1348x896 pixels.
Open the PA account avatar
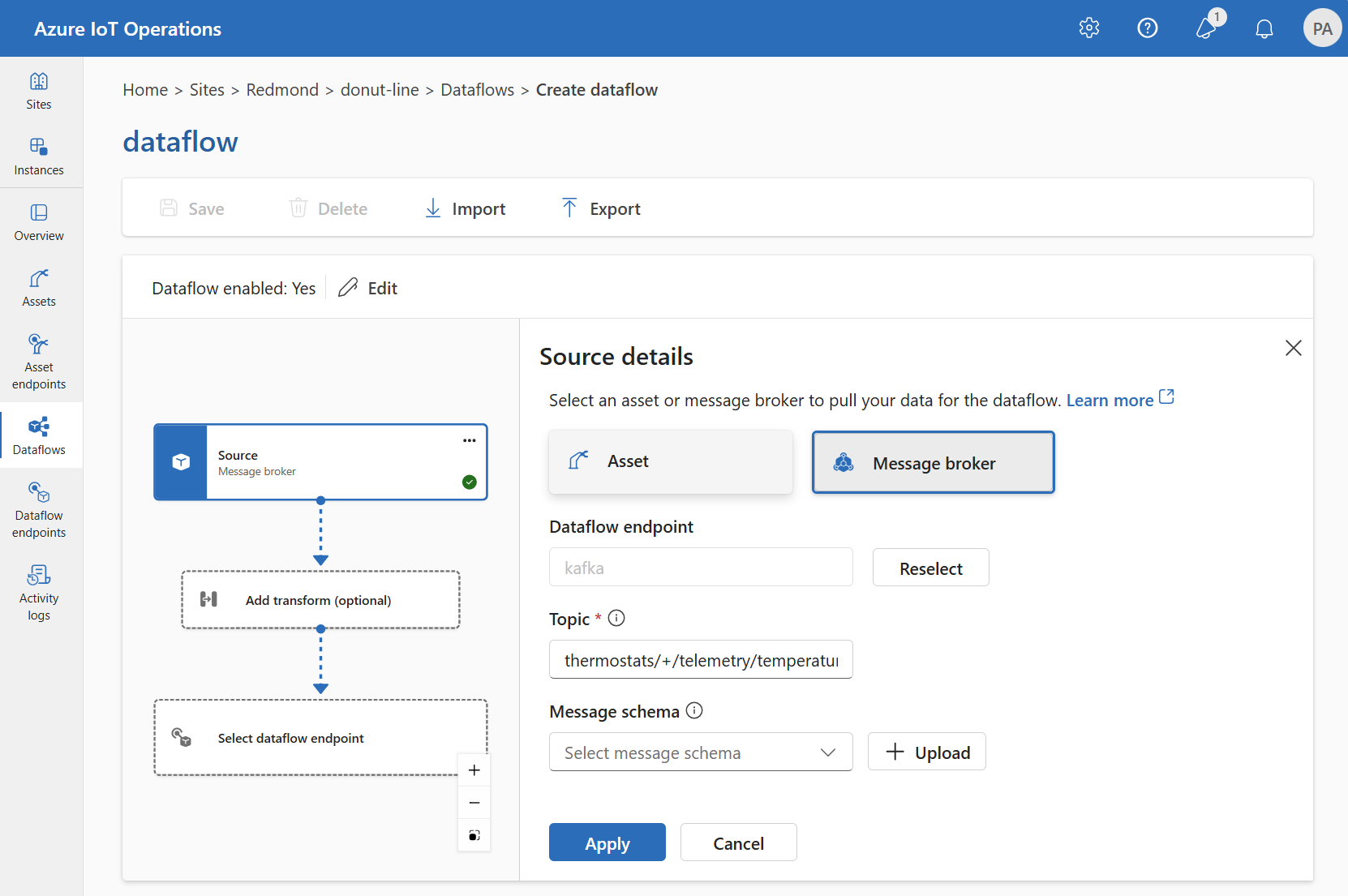tap(1323, 28)
